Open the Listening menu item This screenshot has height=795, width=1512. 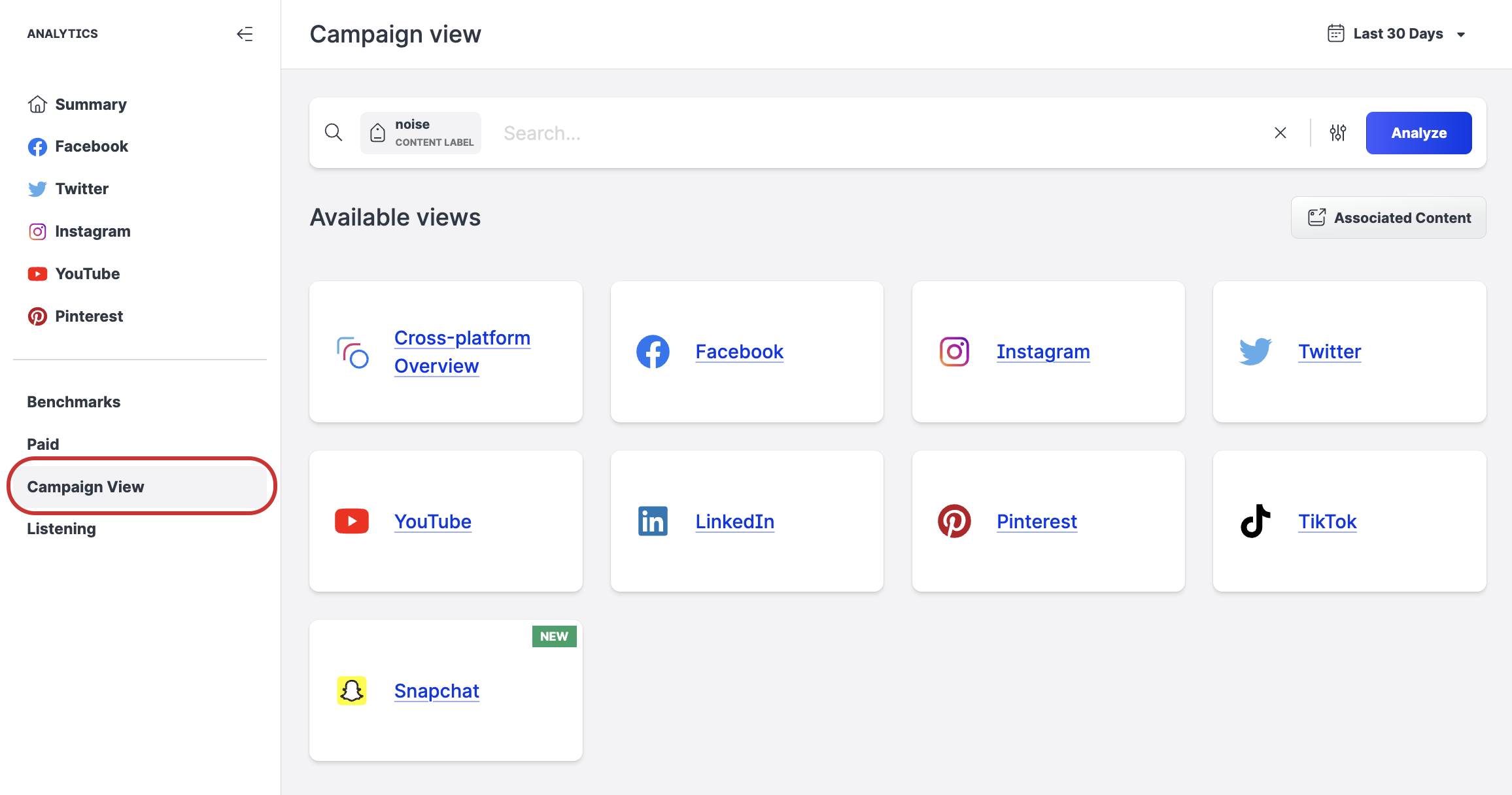61,528
